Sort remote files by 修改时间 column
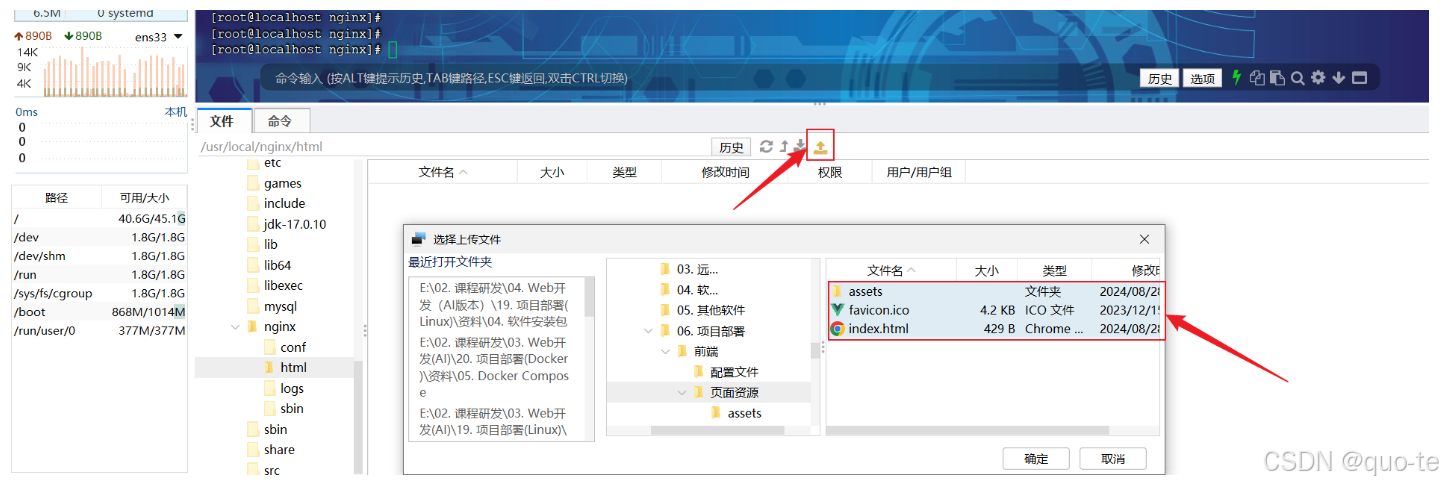Image resolution: width=1443 pixels, height=487 pixels. click(x=725, y=172)
